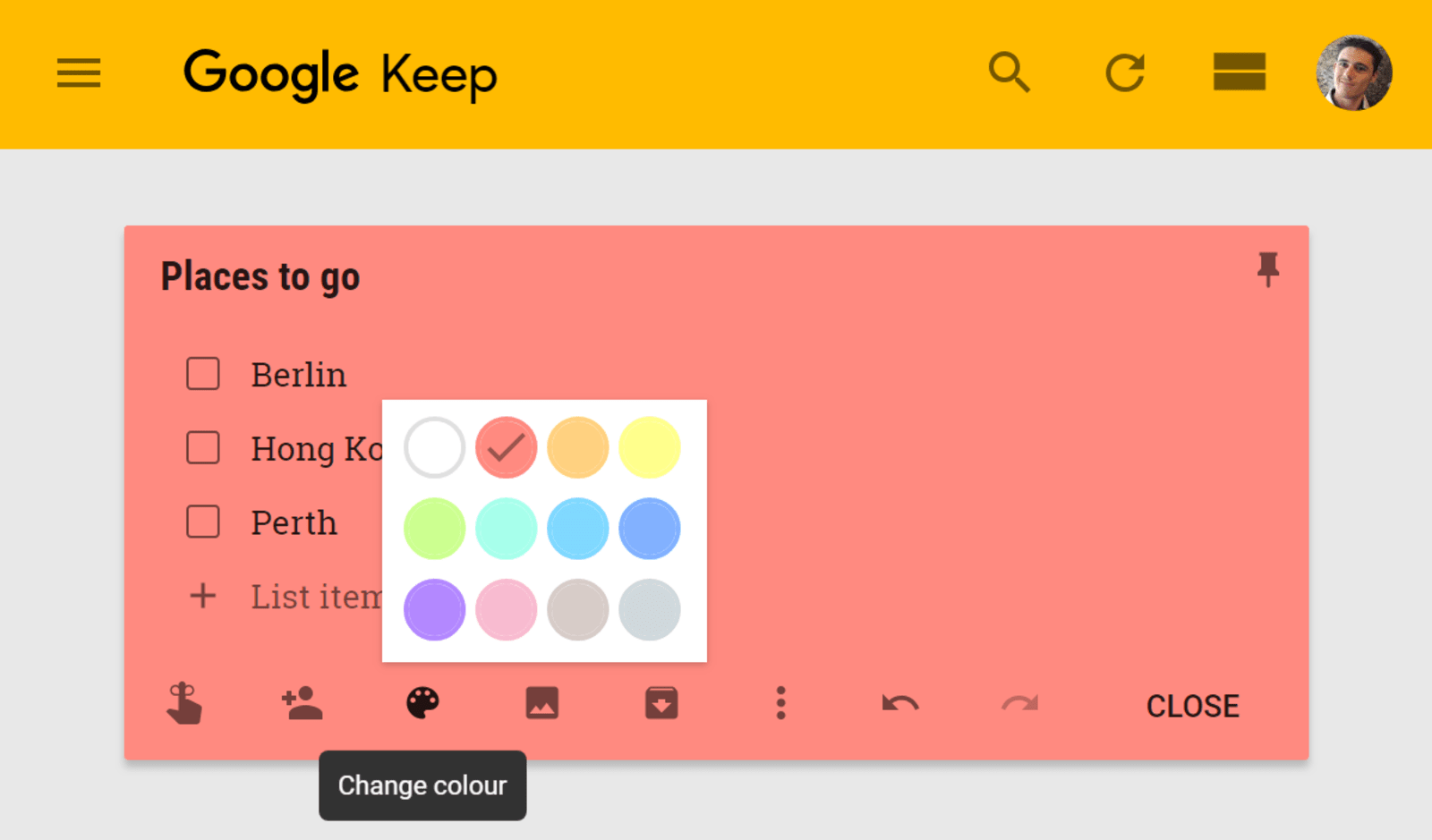Viewport: 1432px width, 840px height.
Task: Choose the yellow colour swatch
Action: click(x=650, y=447)
